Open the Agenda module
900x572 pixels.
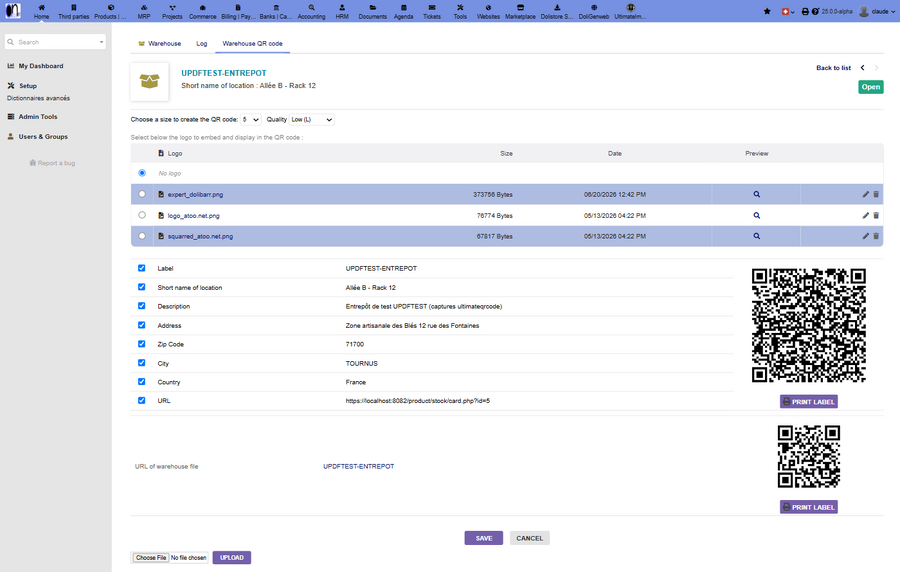[404, 11]
